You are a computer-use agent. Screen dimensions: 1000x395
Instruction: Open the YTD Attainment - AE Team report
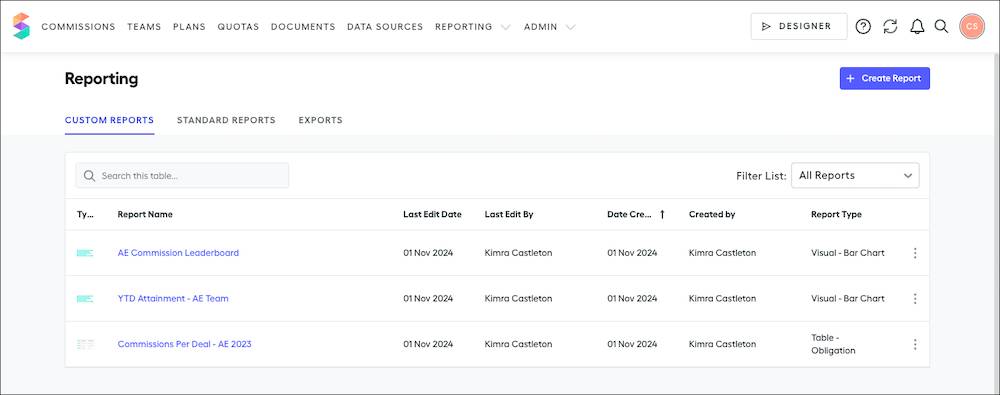[173, 299]
